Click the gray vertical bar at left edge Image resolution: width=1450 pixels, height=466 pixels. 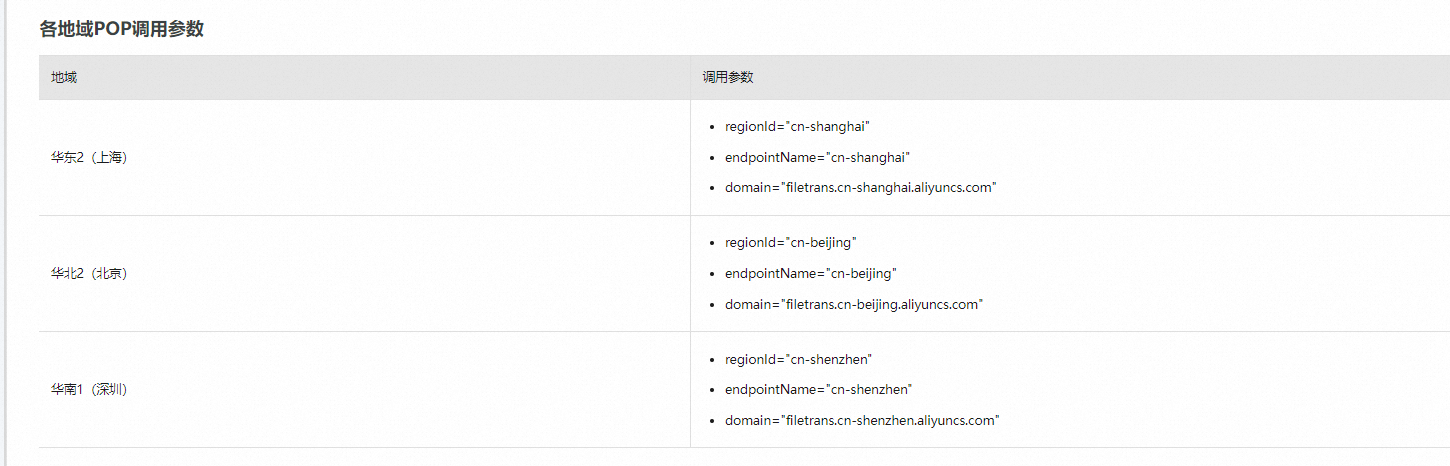(3, 233)
